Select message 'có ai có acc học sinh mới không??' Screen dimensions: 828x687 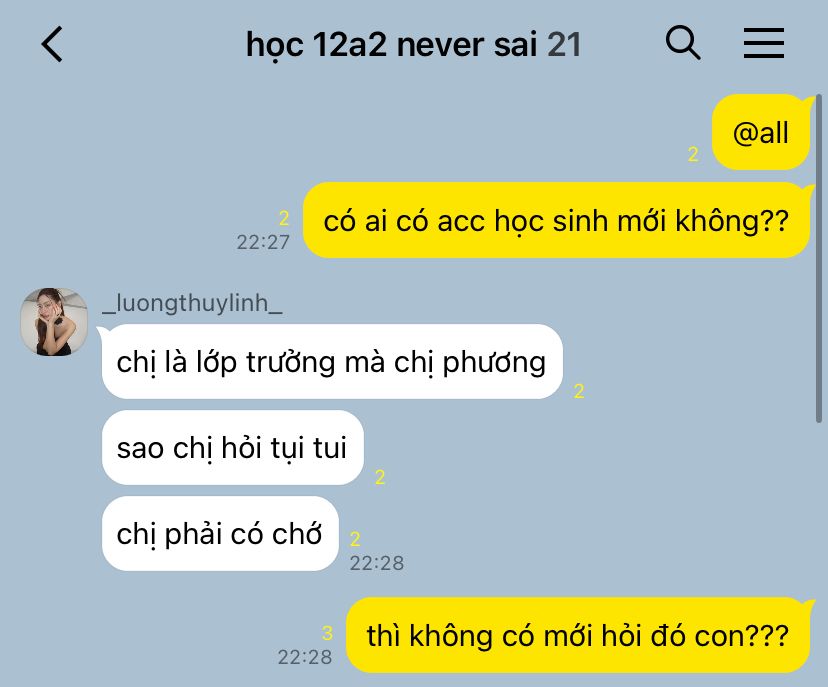pos(556,220)
